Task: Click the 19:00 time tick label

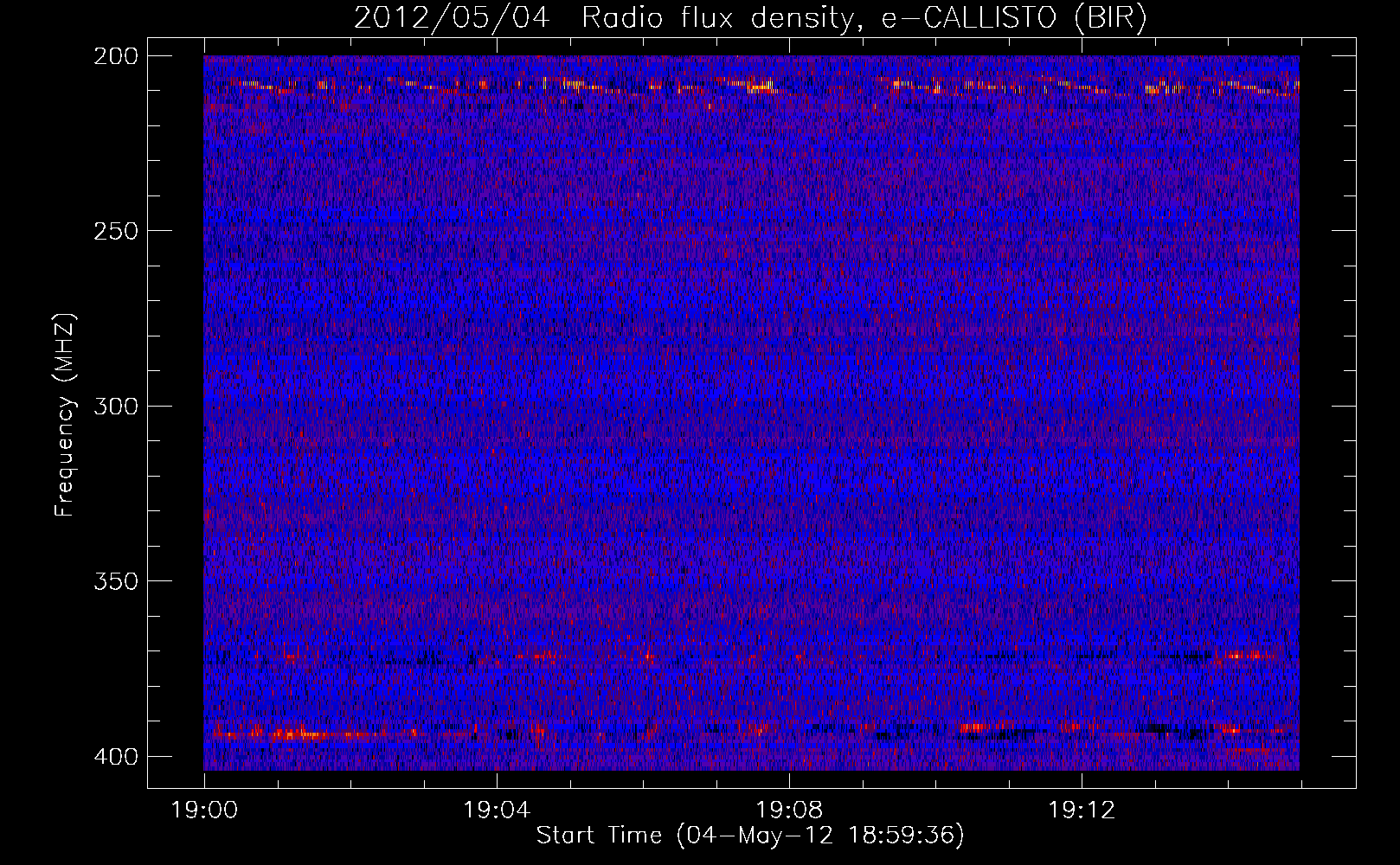Action: tap(204, 811)
